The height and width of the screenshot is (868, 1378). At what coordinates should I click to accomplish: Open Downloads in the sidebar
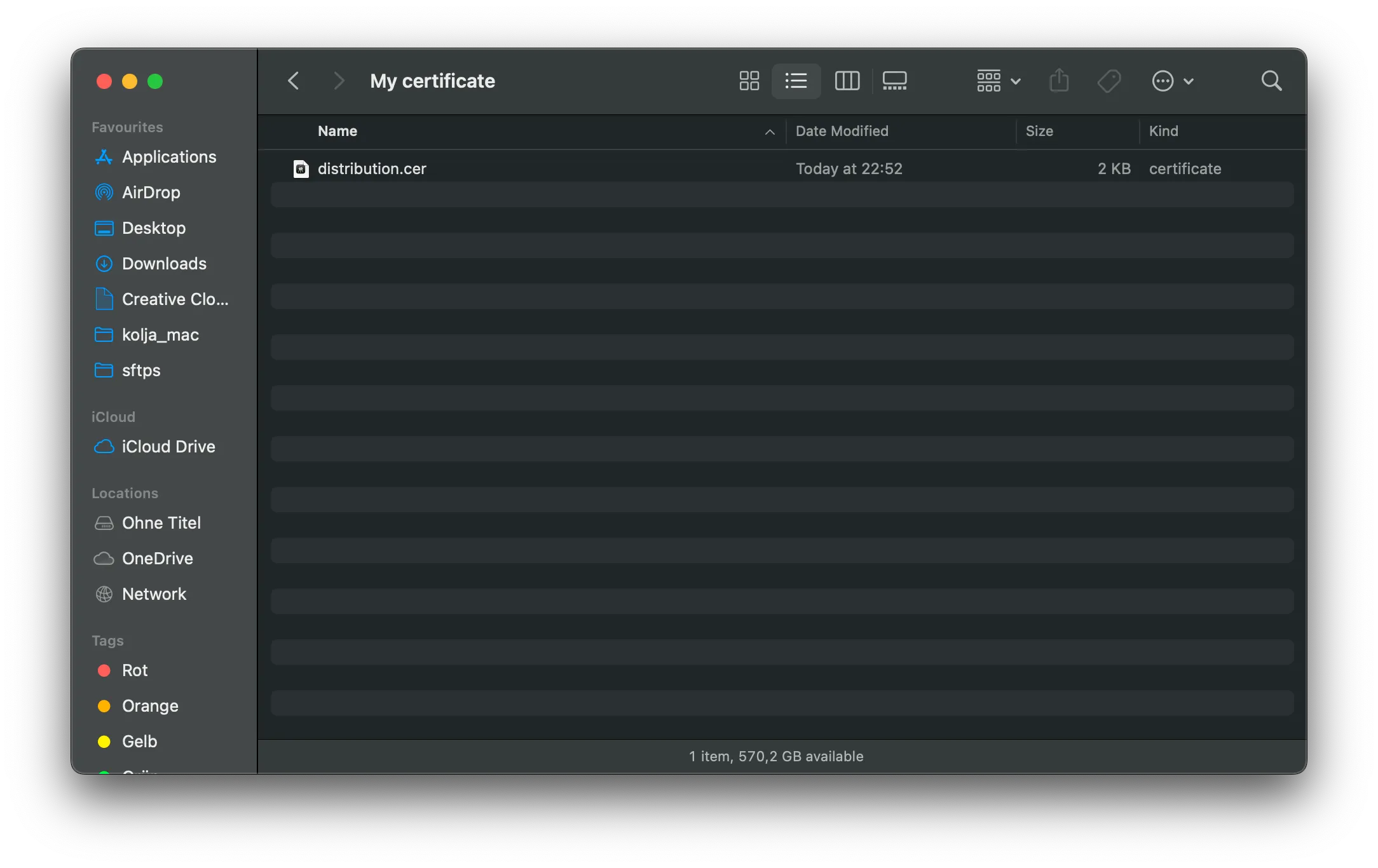pos(164,264)
